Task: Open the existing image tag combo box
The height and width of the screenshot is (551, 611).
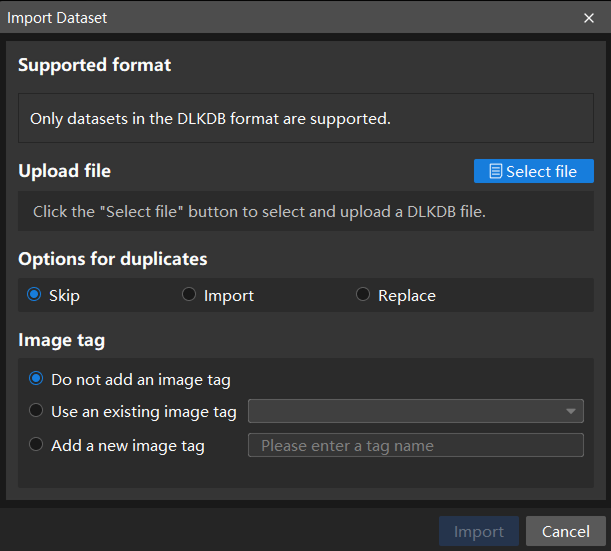Action: coord(405,411)
